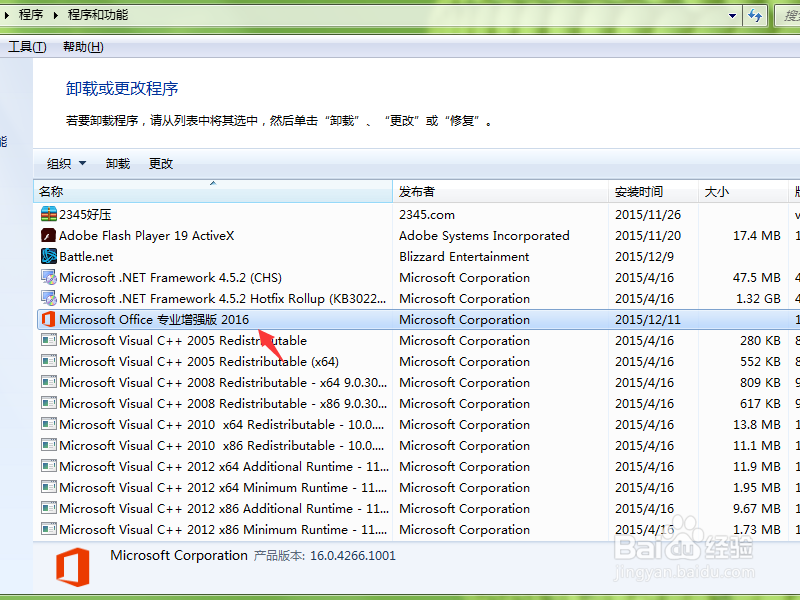
Task: Click the 更改 toolbar button
Action: coord(161,163)
